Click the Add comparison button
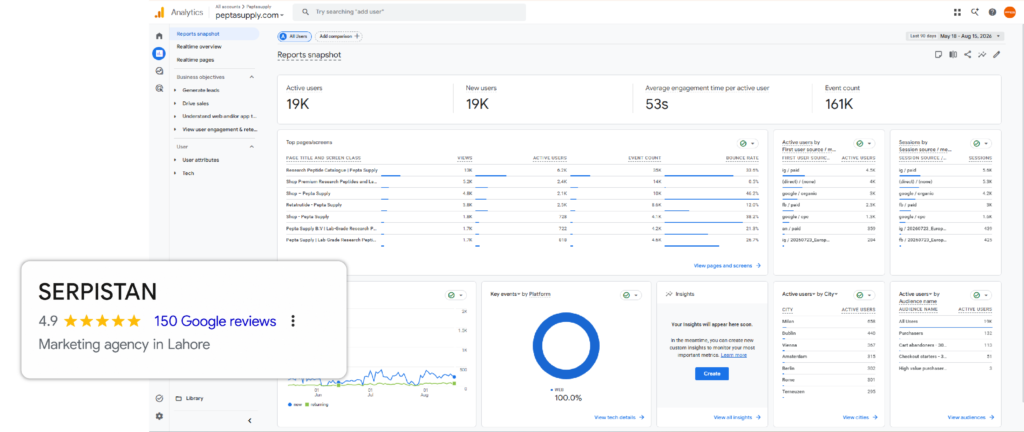The height and width of the screenshot is (432, 1024). (x=339, y=37)
